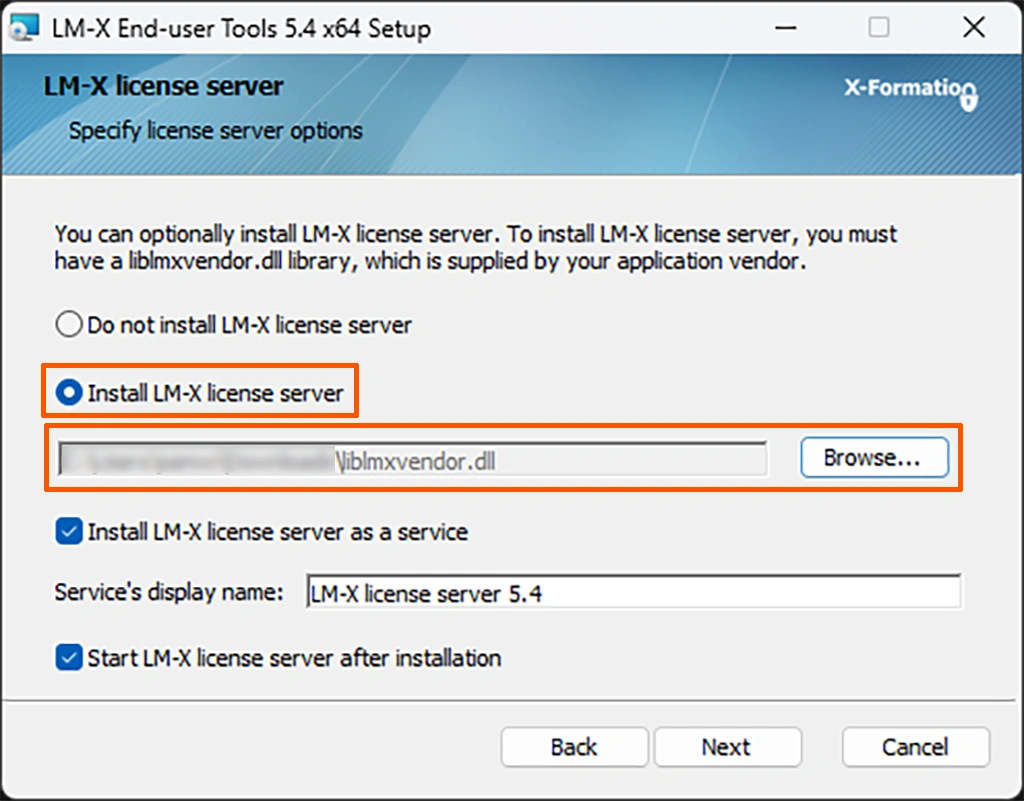Screen dimensions: 1024x801
Task: Click the Service's display name label
Action: [169, 592]
